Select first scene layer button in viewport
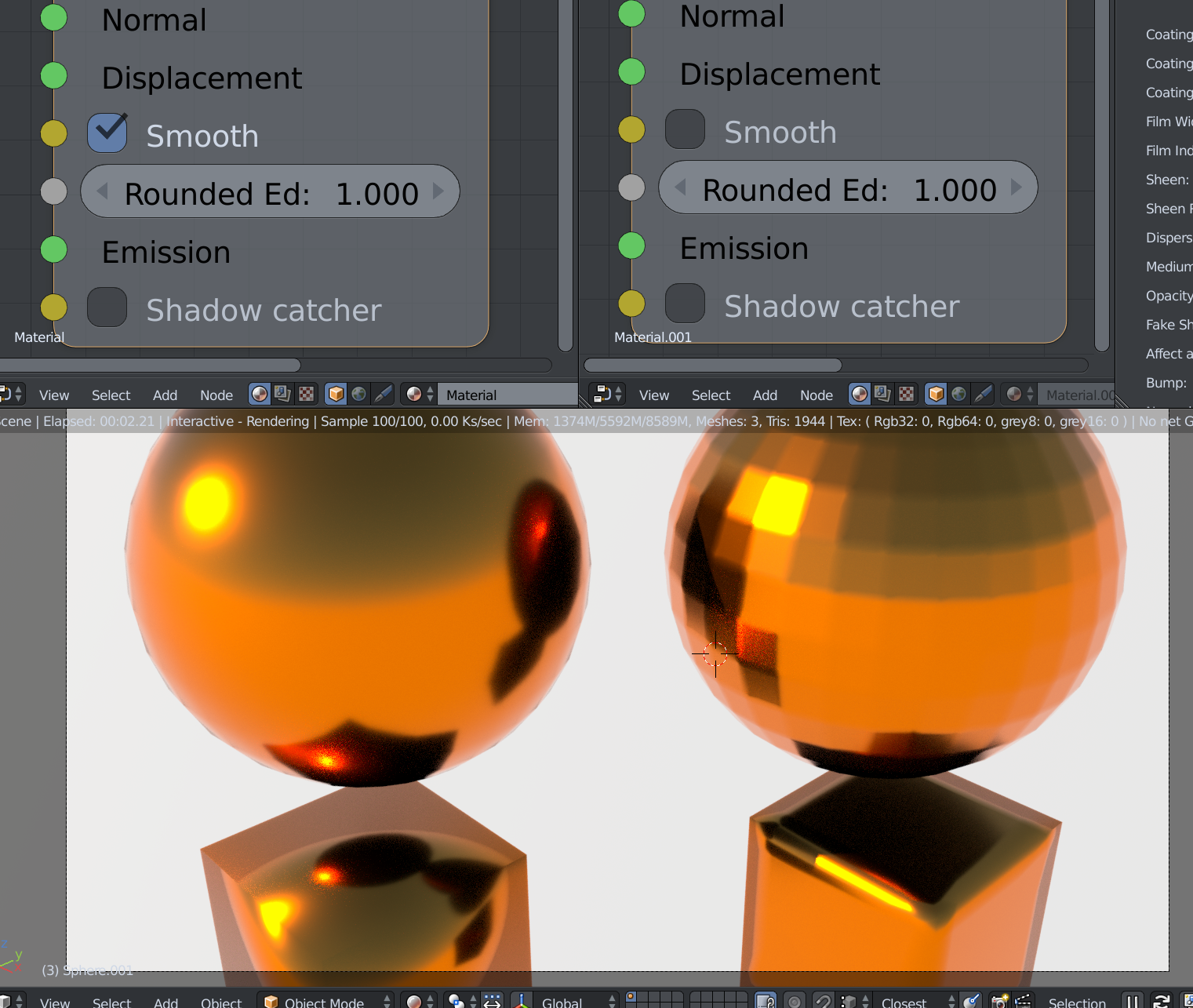Image resolution: width=1193 pixels, height=1008 pixels. pyautogui.click(x=631, y=997)
